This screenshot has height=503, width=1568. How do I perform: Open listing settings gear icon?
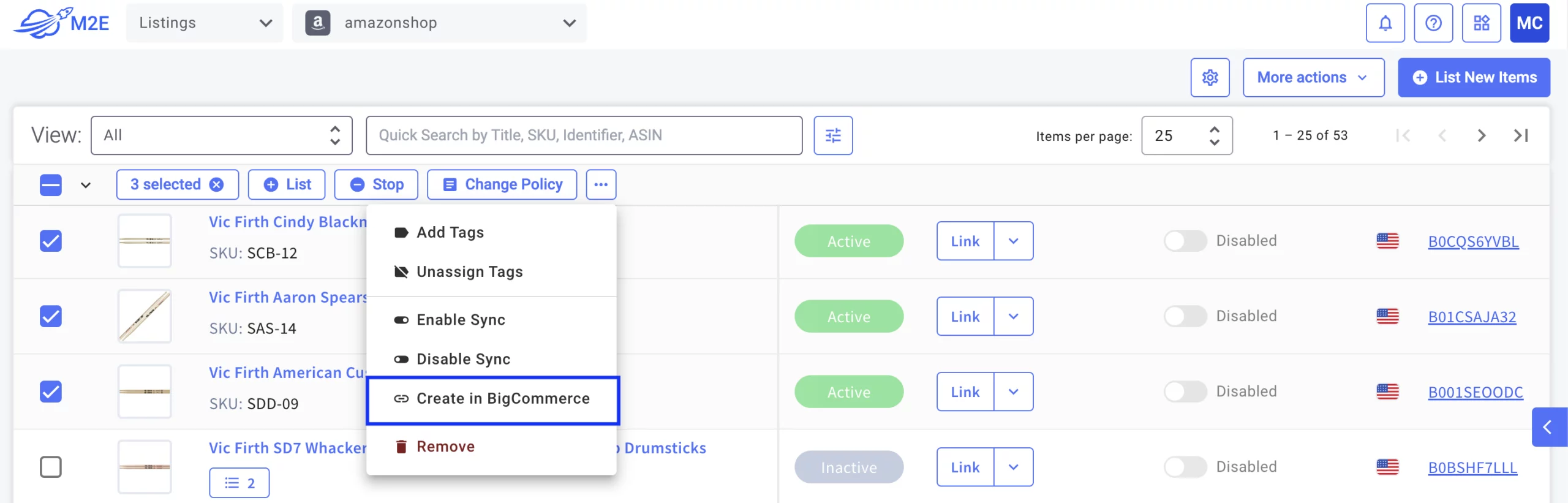pos(1210,78)
